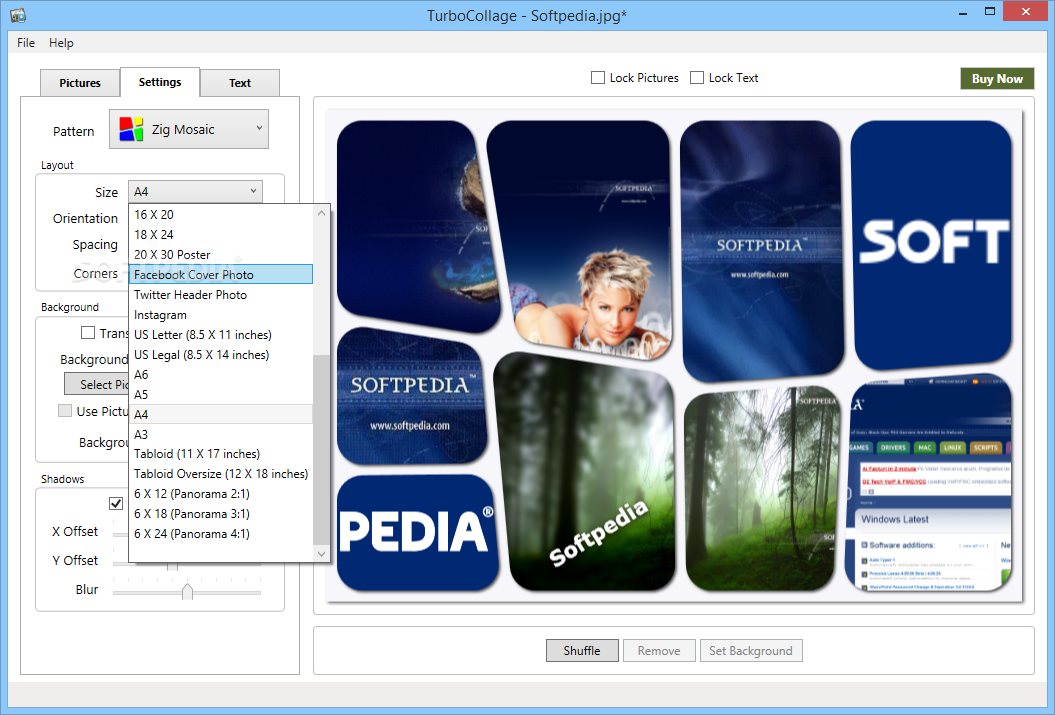Screen dimensions: 1055x715
Task: Click the Select Picture button
Action: pos(96,384)
